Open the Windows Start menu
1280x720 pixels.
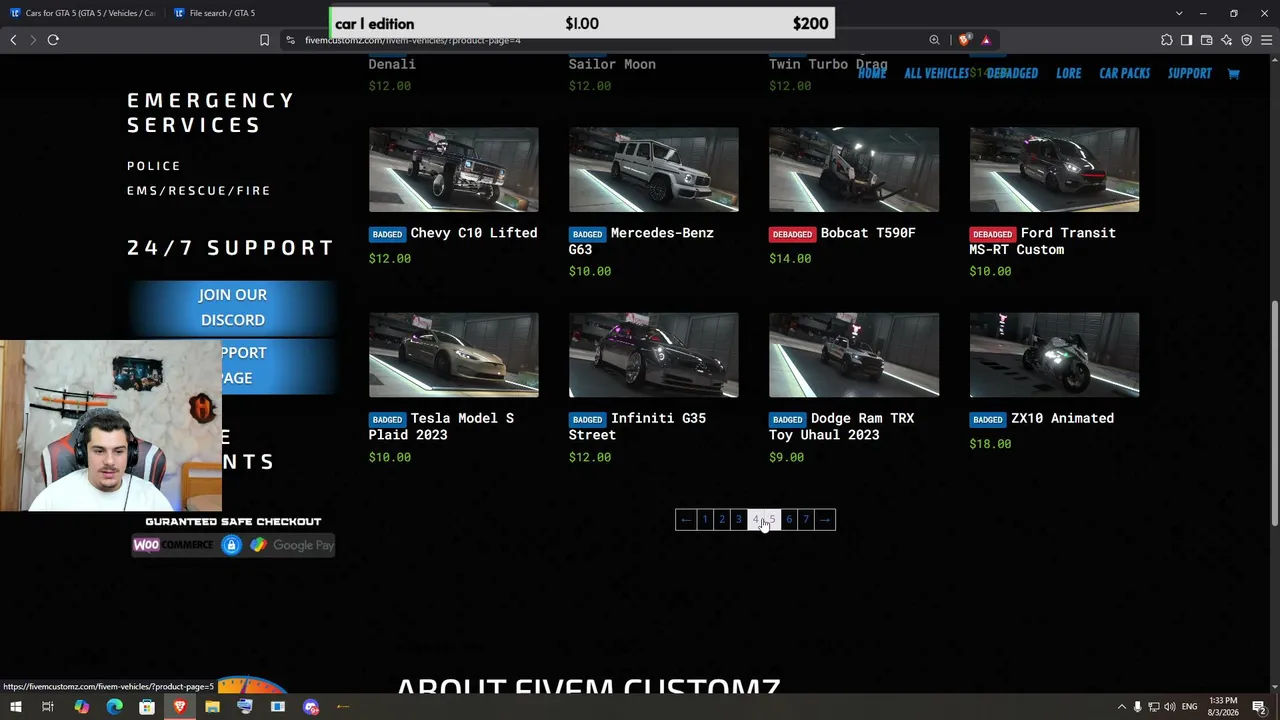[15, 707]
